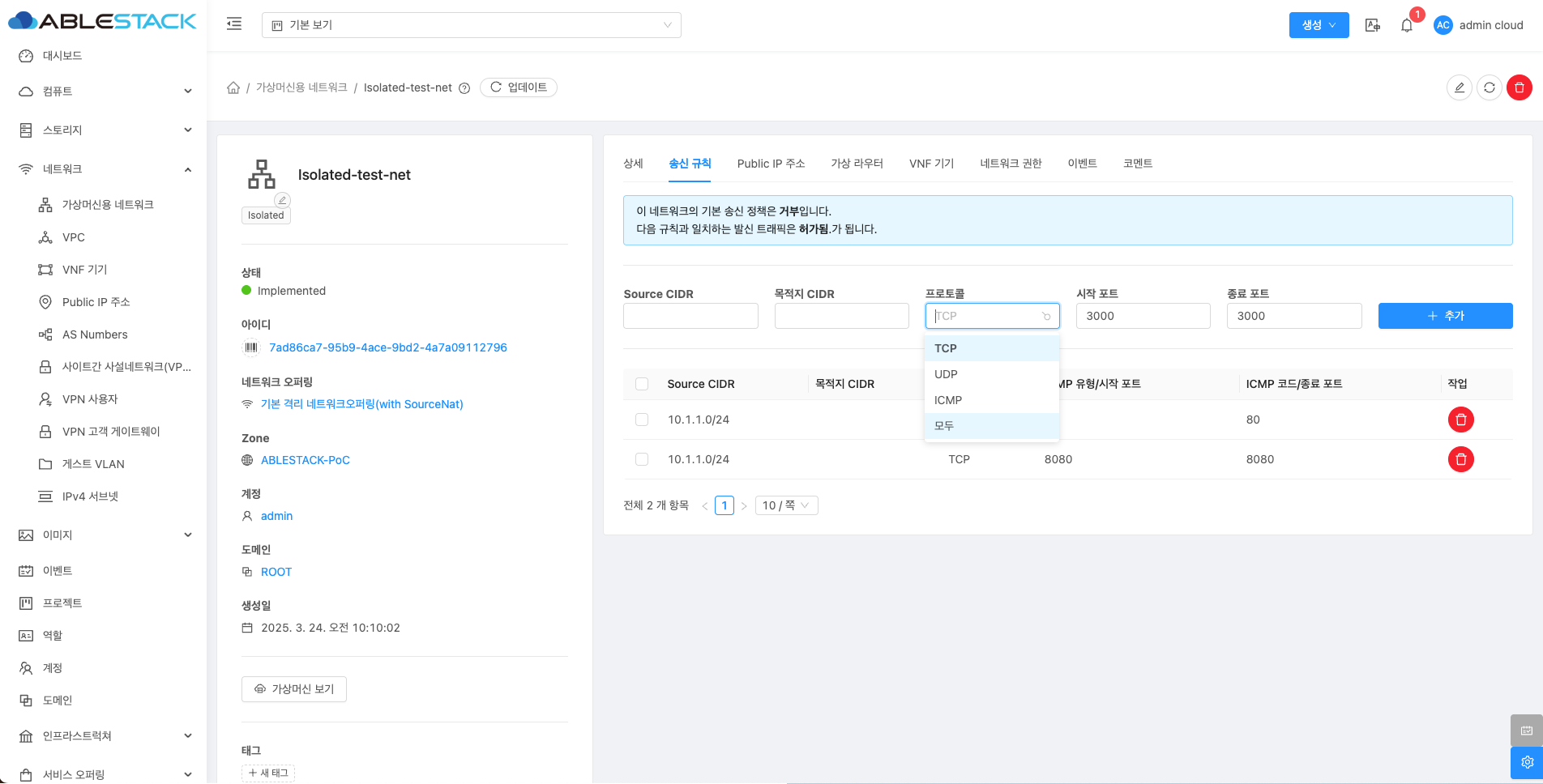This screenshot has height=784, width=1543.
Task: Tick the checkbox for the 8080 rule
Action: tap(642, 459)
